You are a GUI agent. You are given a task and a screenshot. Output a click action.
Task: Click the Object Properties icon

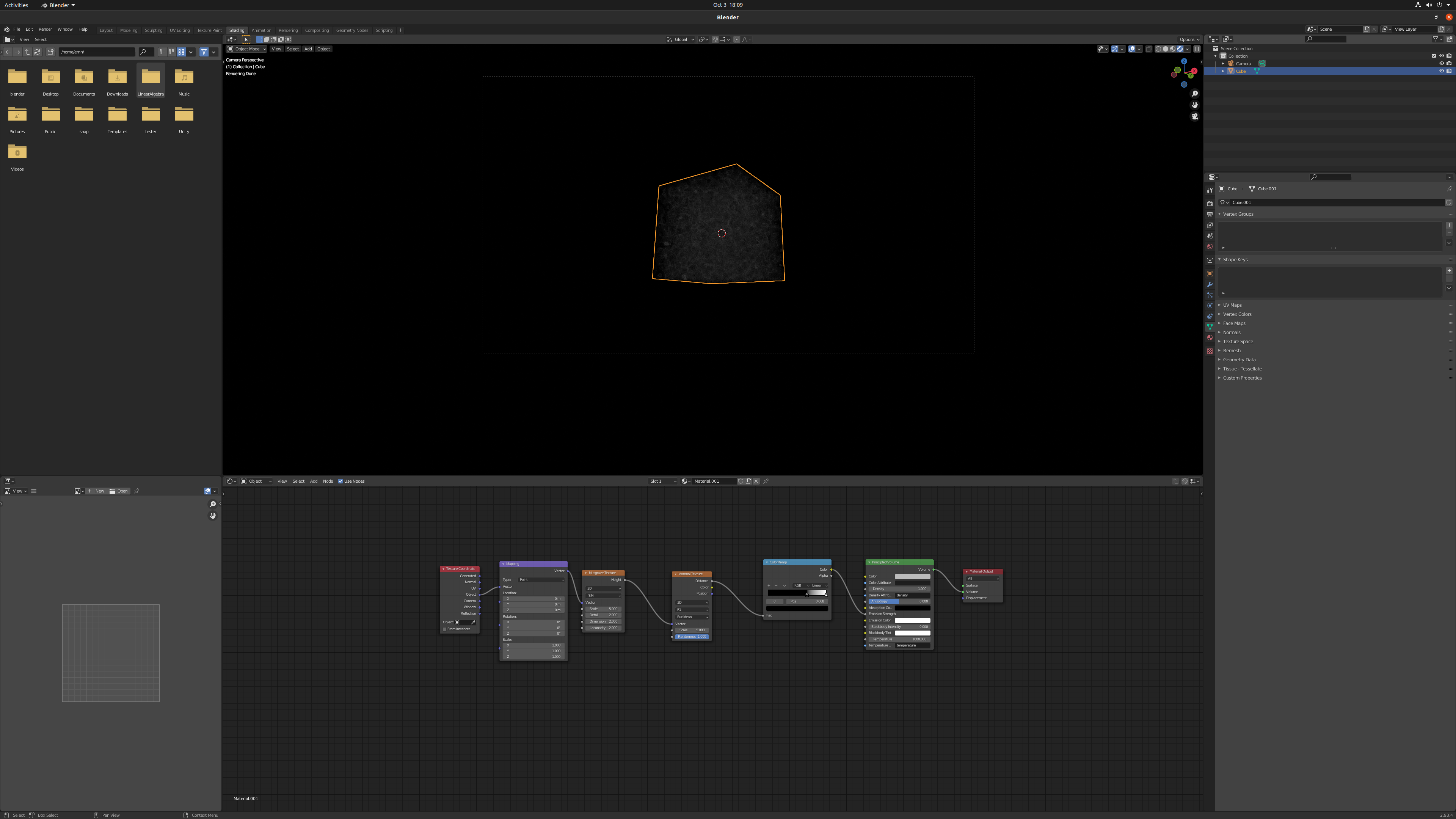click(x=1210, y=274)
